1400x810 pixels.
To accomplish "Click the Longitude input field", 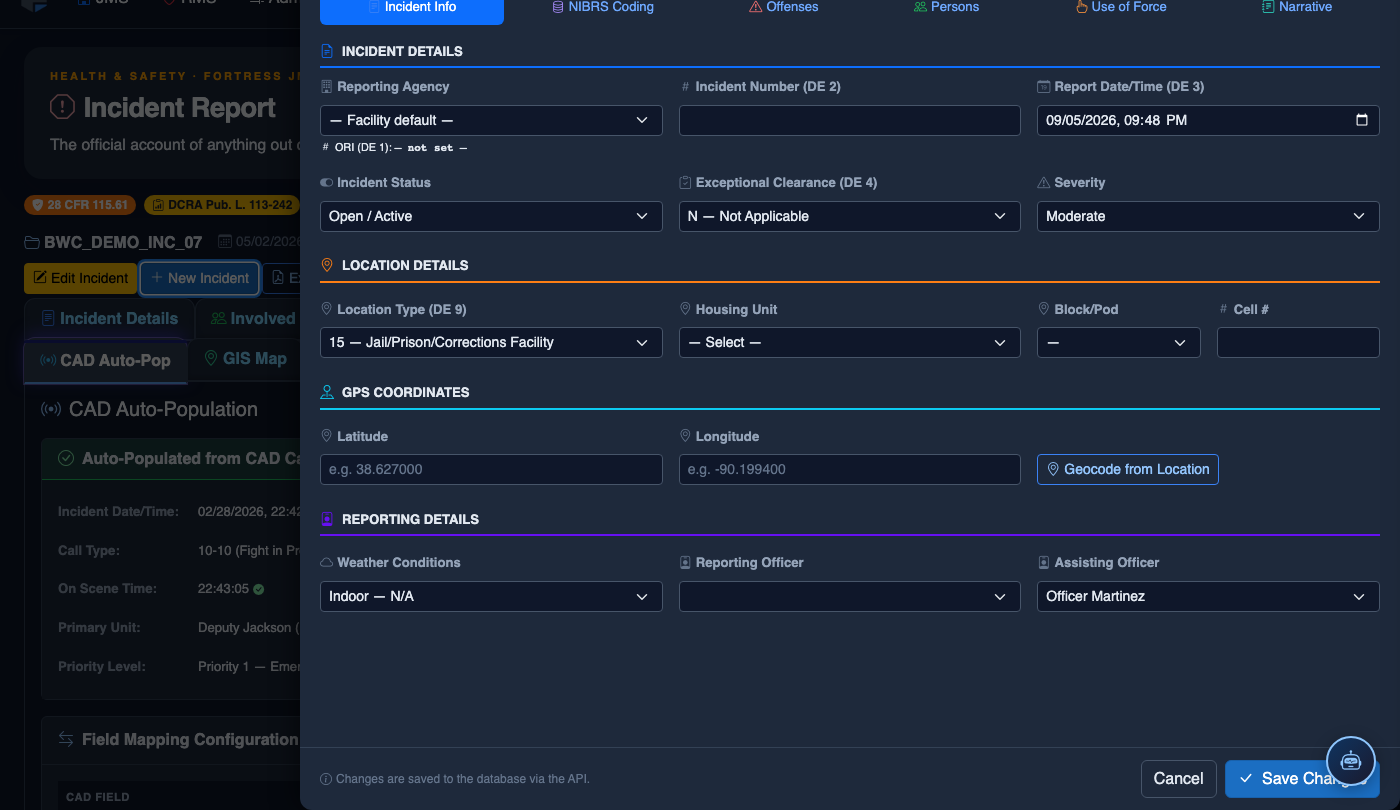I will pyautogui.click(x=850, y=469).
